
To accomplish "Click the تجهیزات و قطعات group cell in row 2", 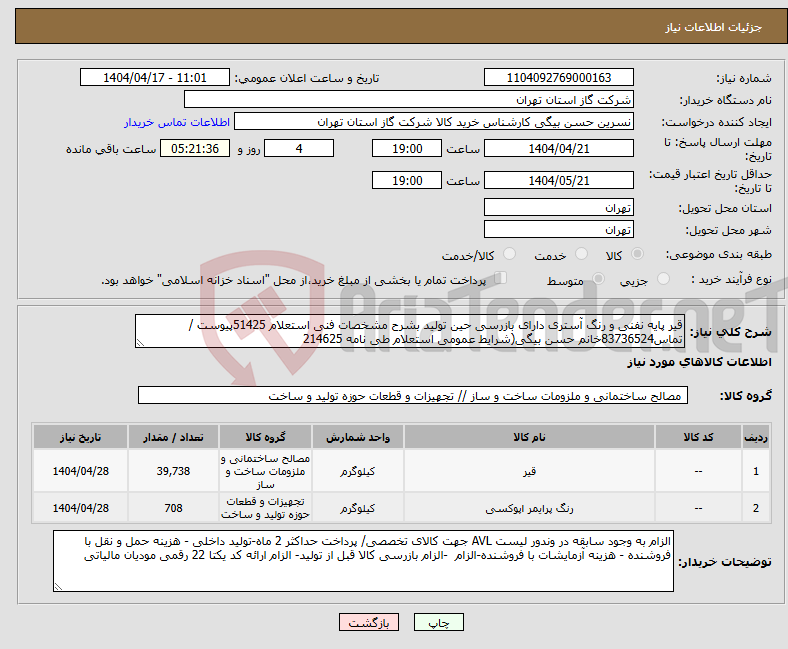I will [x=265, y=508].
